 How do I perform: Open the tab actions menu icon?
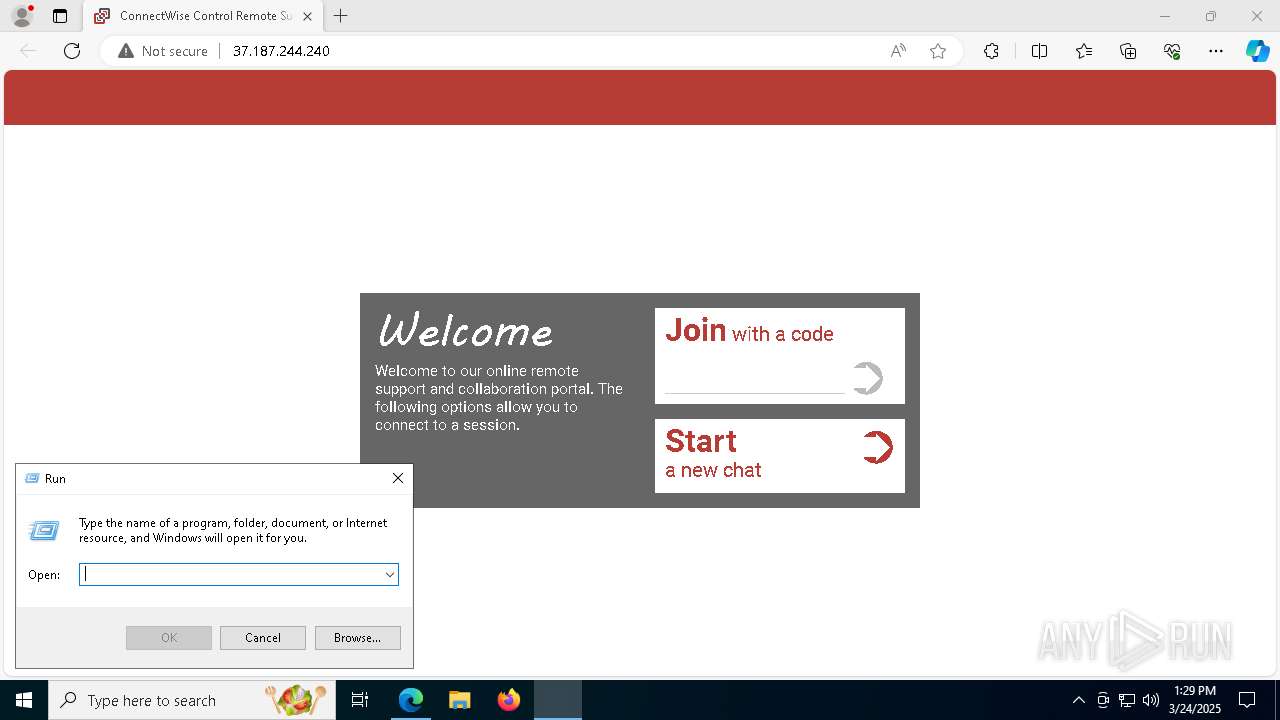(x=60, y=16)
